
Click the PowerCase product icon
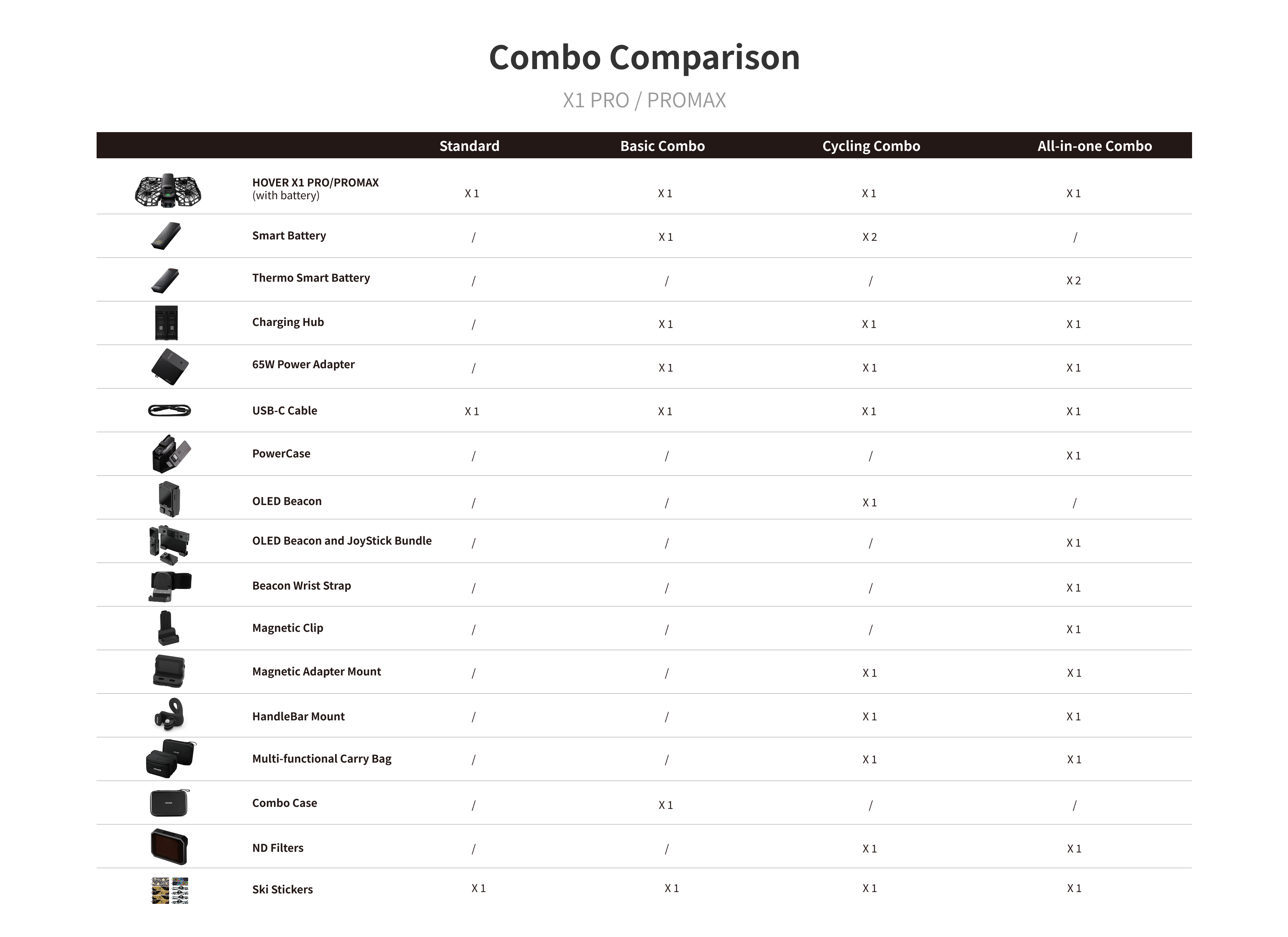(171, 454)
